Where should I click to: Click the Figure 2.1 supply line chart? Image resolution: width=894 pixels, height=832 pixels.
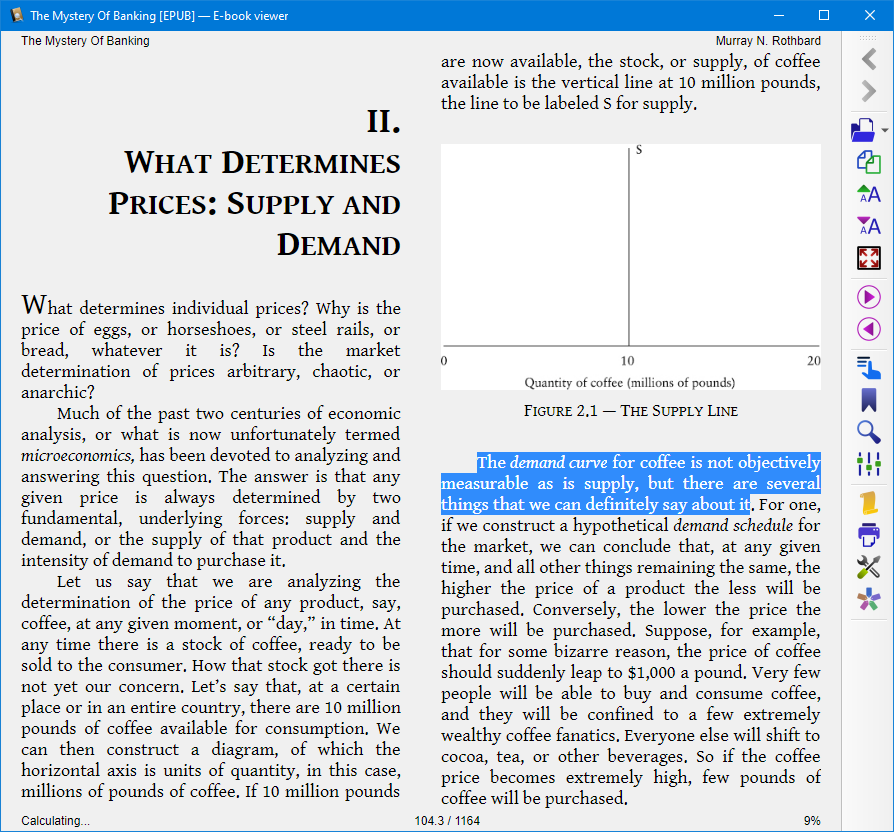(631, 267)
